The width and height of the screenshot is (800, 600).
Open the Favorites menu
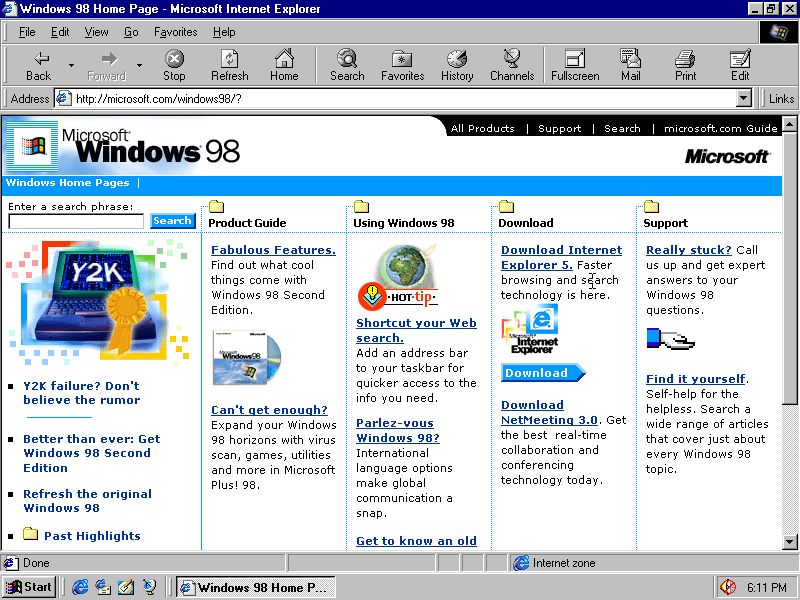pyautogui.click(x=176, y=32)
